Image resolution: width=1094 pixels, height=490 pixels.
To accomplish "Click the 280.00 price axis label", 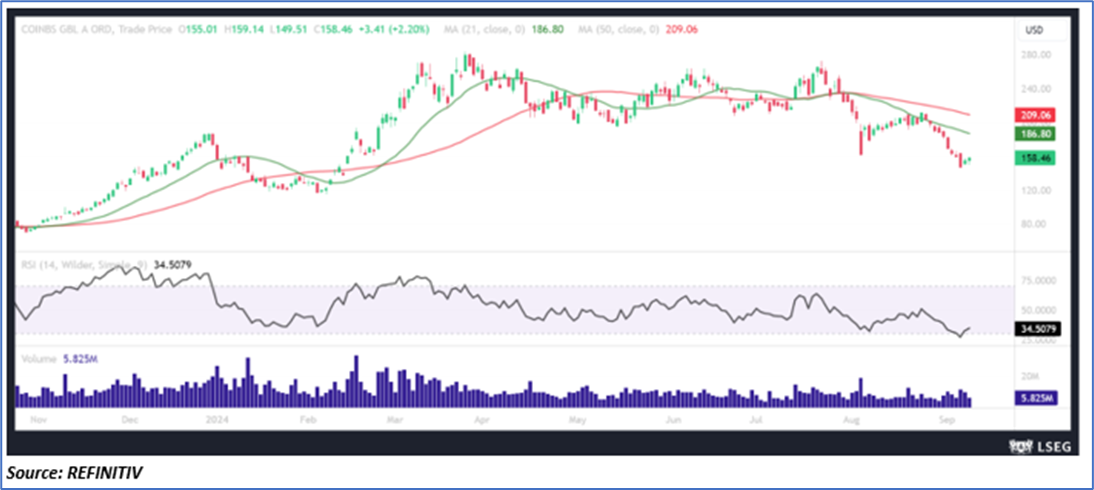I will [1036, 54].
